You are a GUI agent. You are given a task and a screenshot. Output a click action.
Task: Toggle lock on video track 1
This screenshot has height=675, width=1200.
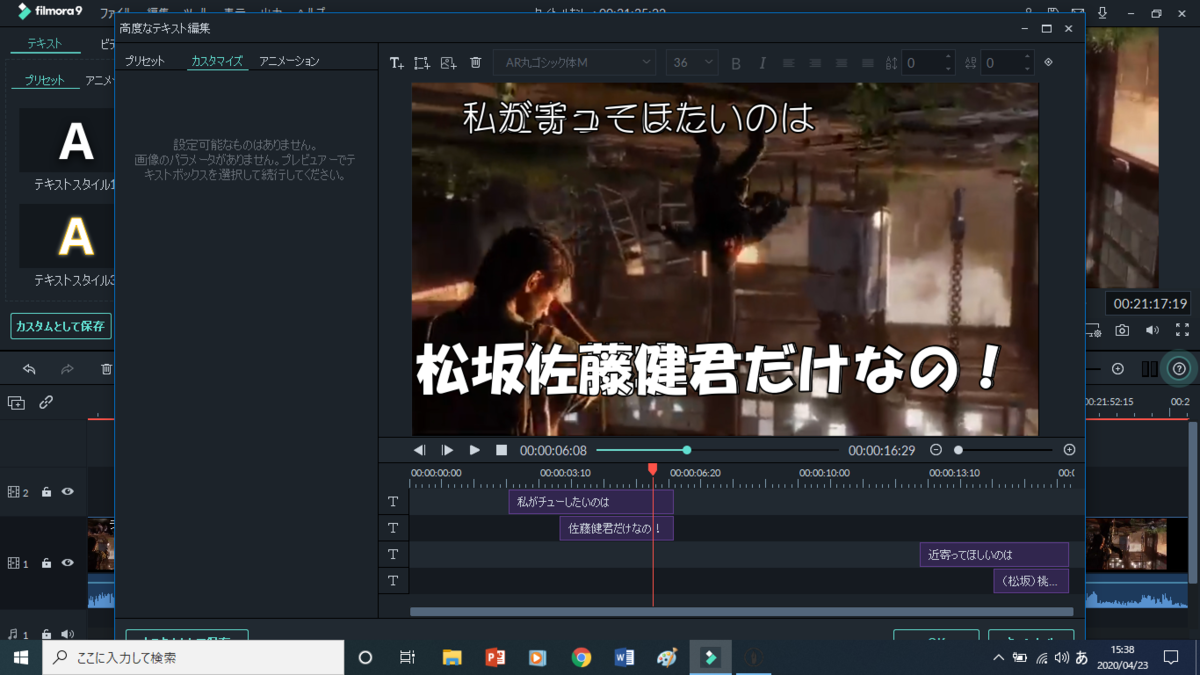tap(46, 563)
